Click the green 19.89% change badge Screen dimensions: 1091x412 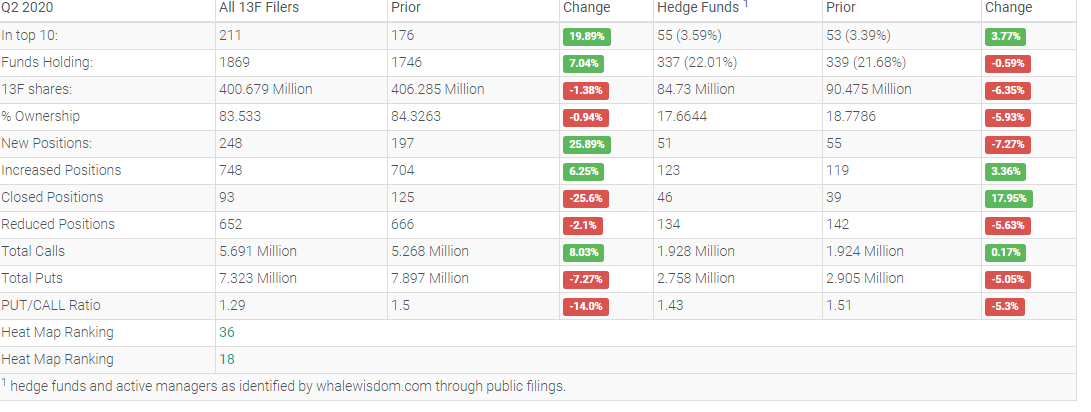586,36
